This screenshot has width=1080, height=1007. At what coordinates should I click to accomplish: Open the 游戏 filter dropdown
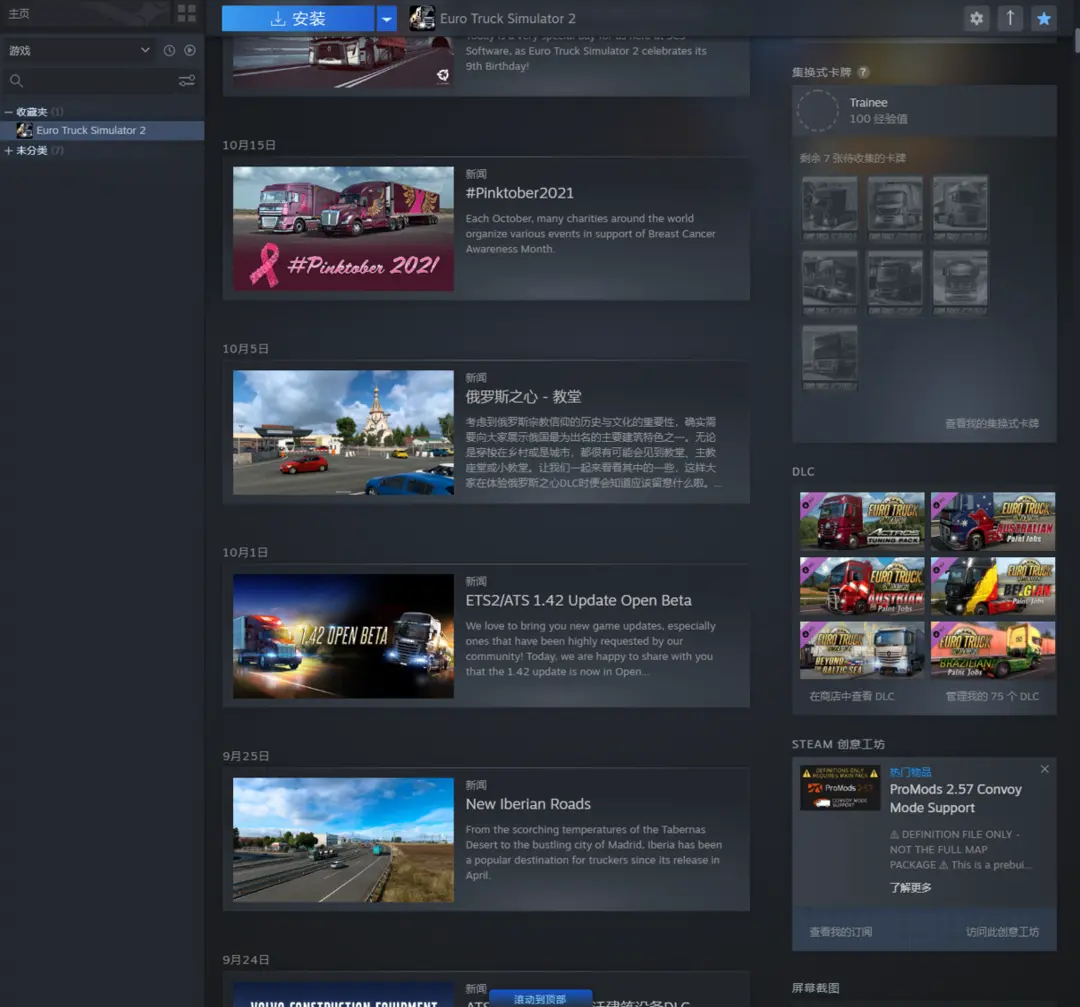(x=79, y=50)
